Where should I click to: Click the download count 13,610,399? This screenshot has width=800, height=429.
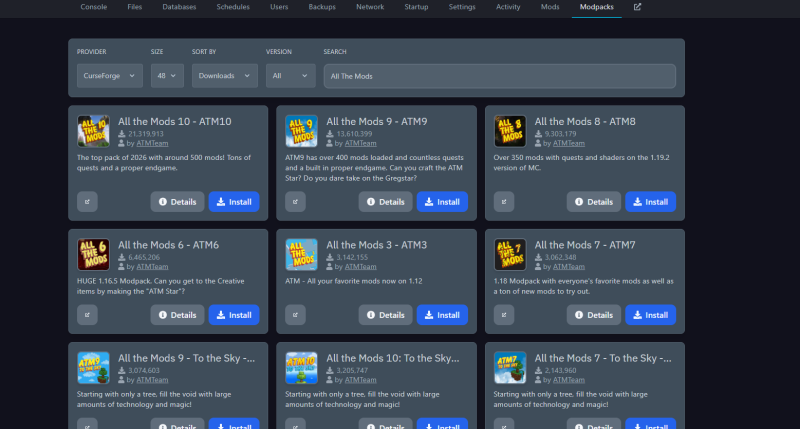coord(354,134)
